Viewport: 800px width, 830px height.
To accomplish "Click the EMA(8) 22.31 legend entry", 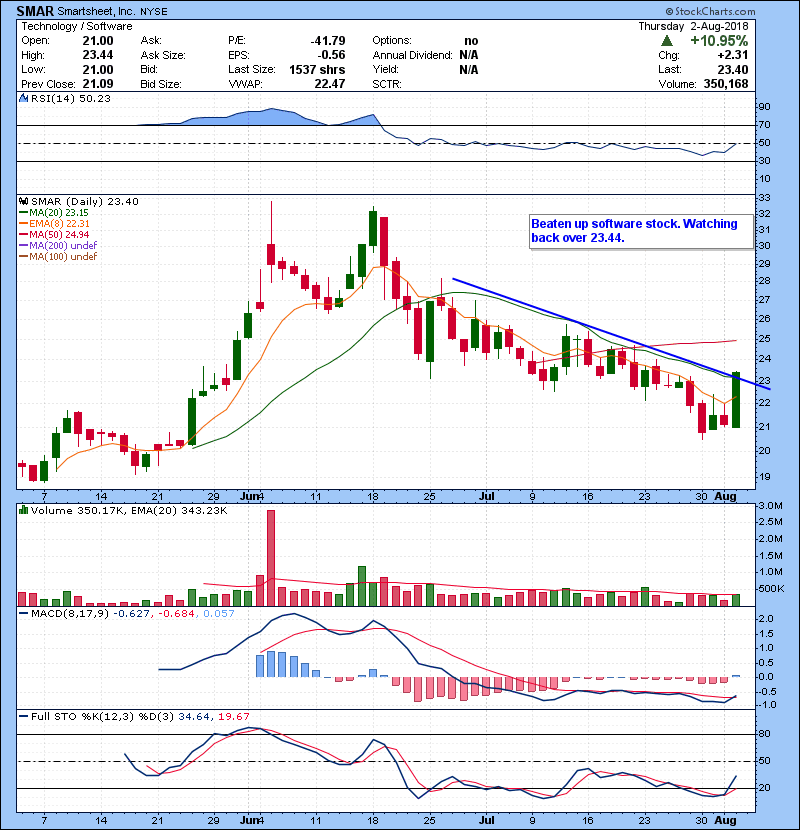I will point(54,223).
